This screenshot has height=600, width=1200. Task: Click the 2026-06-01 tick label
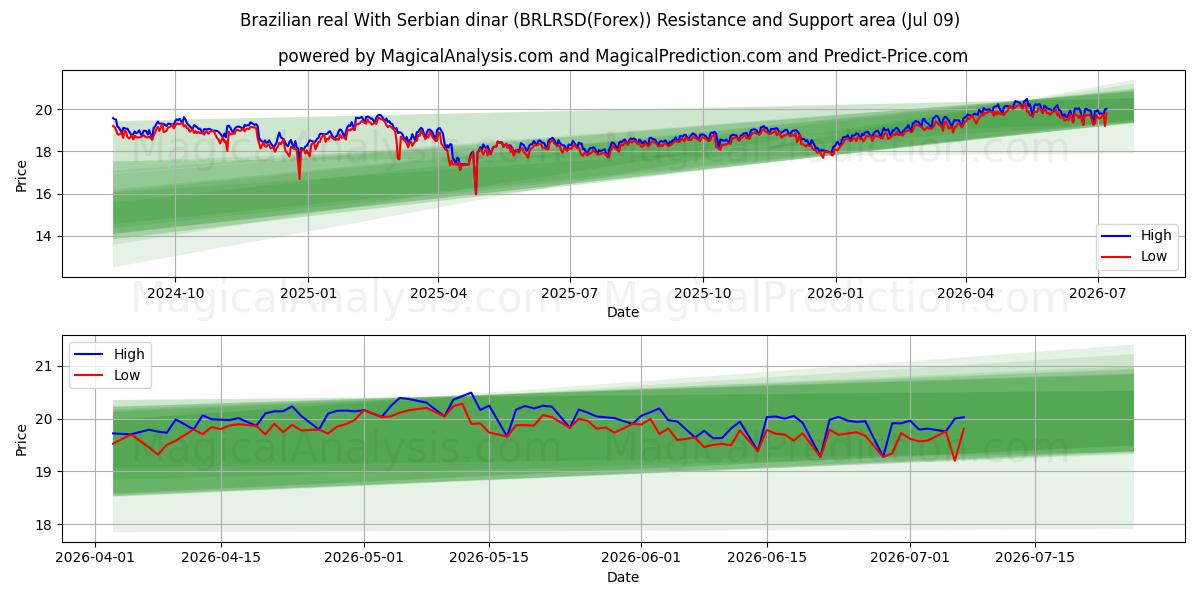[x=641, y=559]
